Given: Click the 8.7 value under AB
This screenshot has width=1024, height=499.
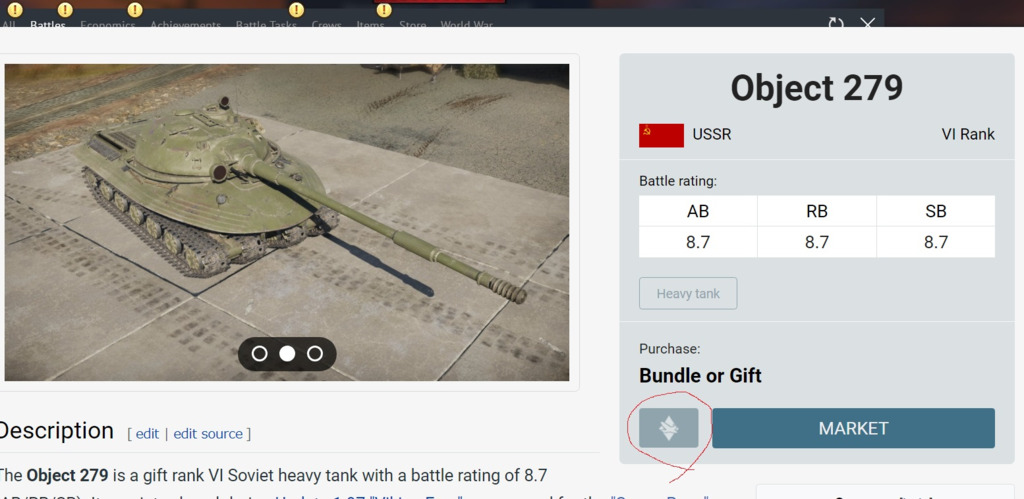Looking at the screenshot, I should [698, 242].
